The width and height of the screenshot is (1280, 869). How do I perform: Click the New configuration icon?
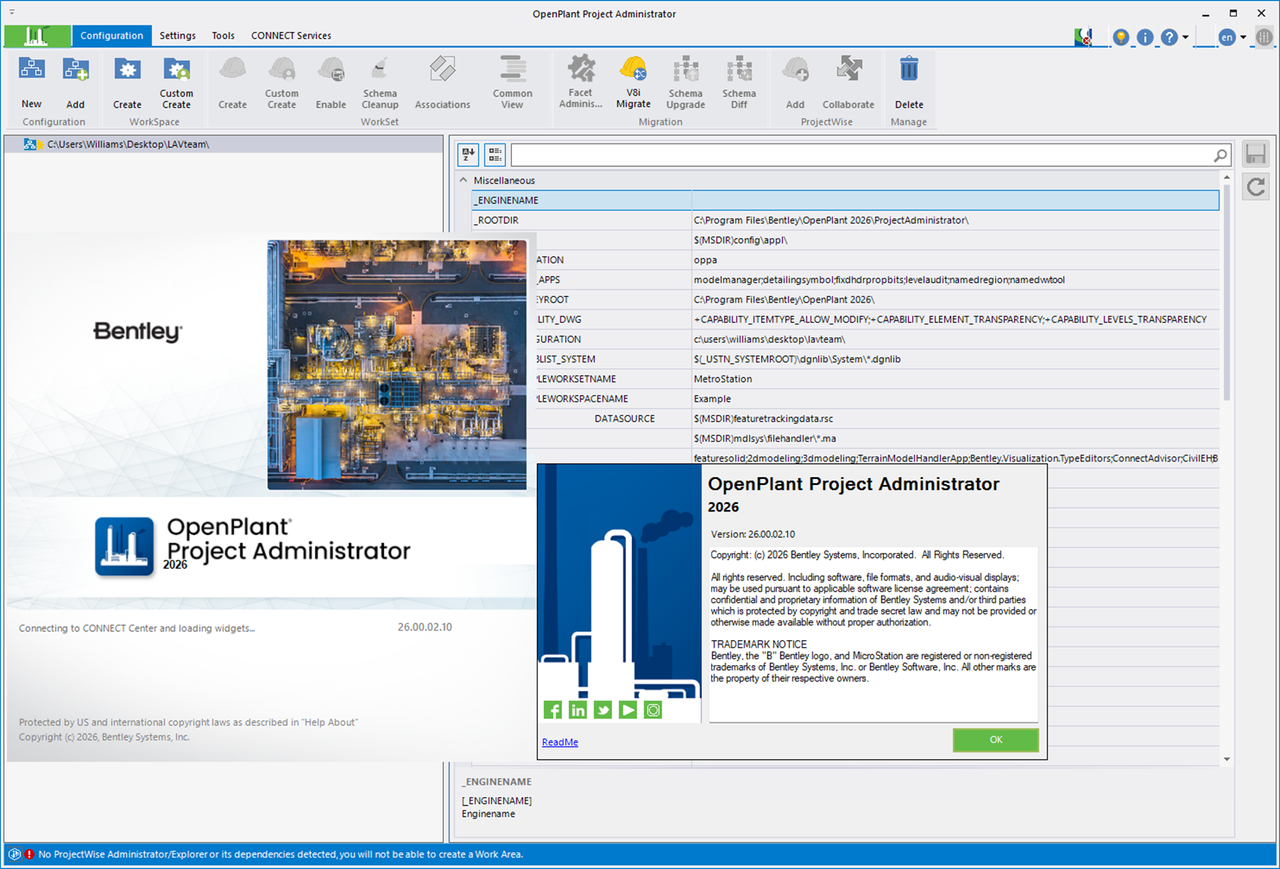coord(32,70)
